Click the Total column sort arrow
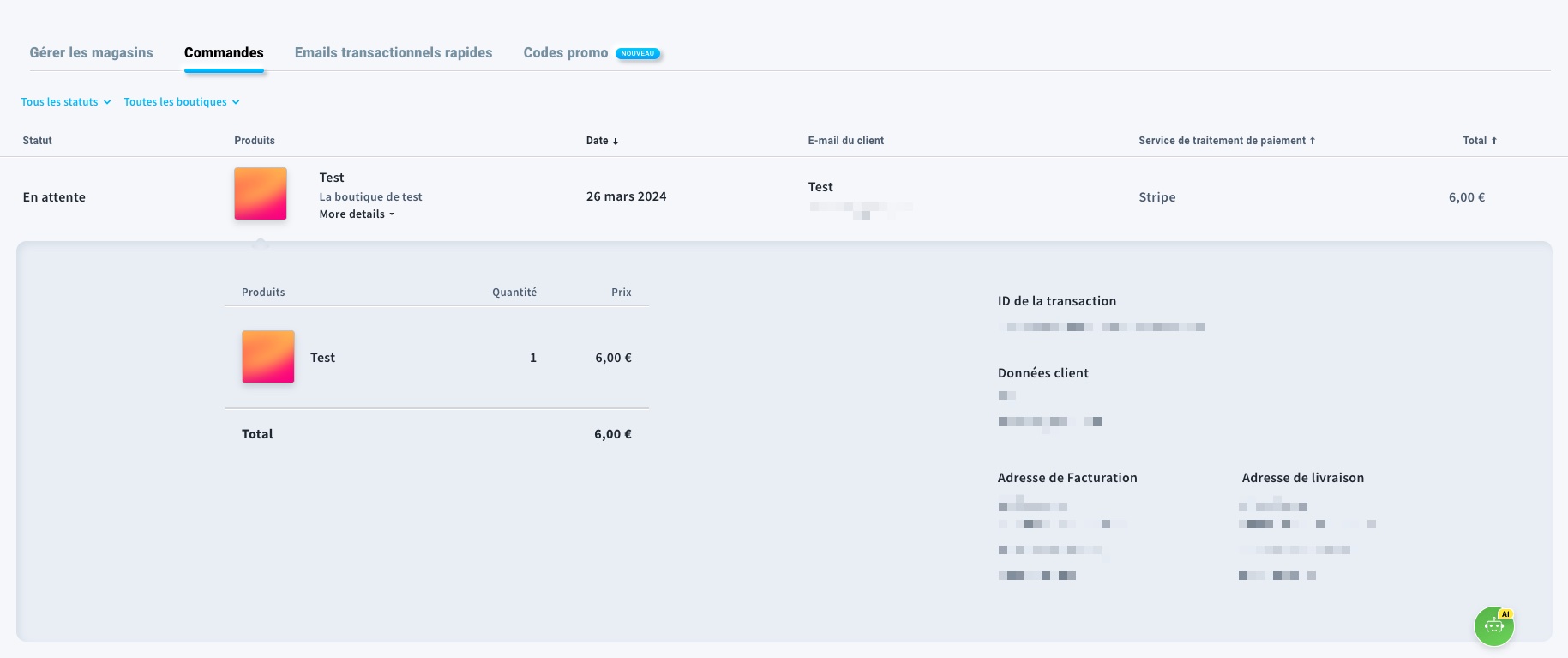This screenshot has height=658, width=1568. click(1494, 141)
